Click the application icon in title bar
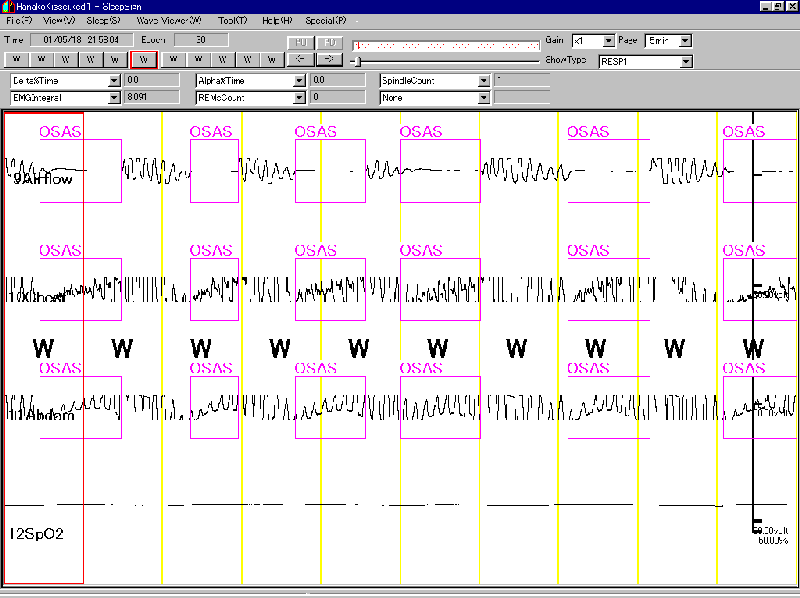This screenshot has width=800, height=598. [x=7, y=7]
